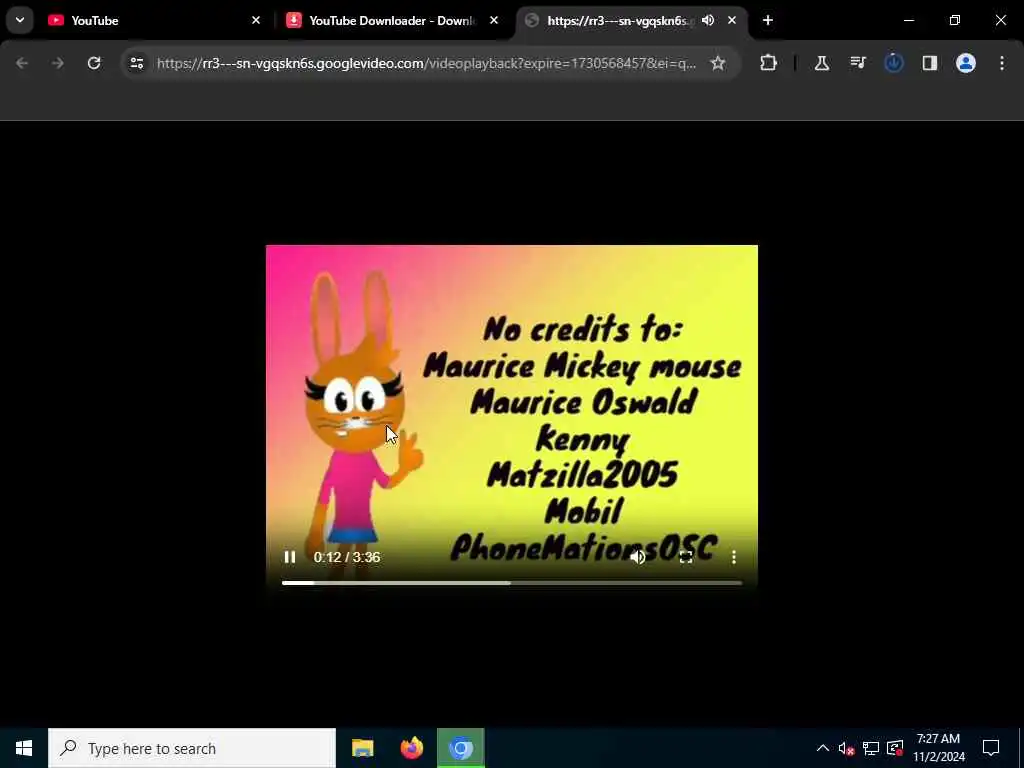Expand the tab search dropdown
Image resolution: width=1024 pixels, height=768 pixels.
20,20
